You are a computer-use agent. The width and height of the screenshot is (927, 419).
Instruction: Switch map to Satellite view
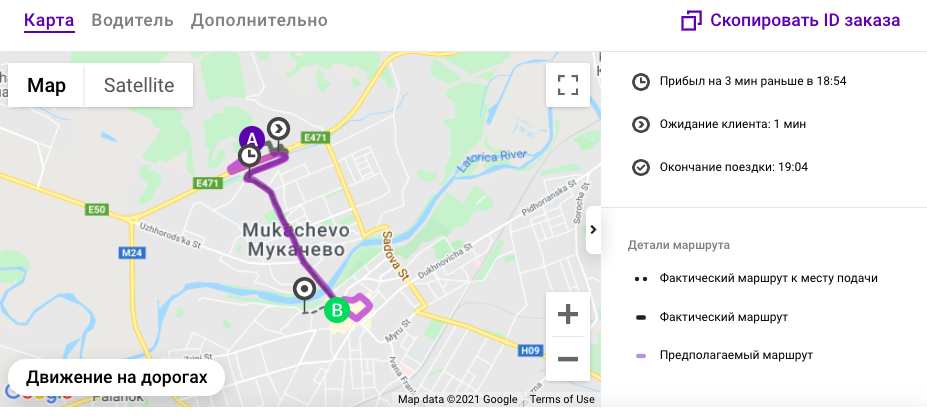(x=139, y=86)
